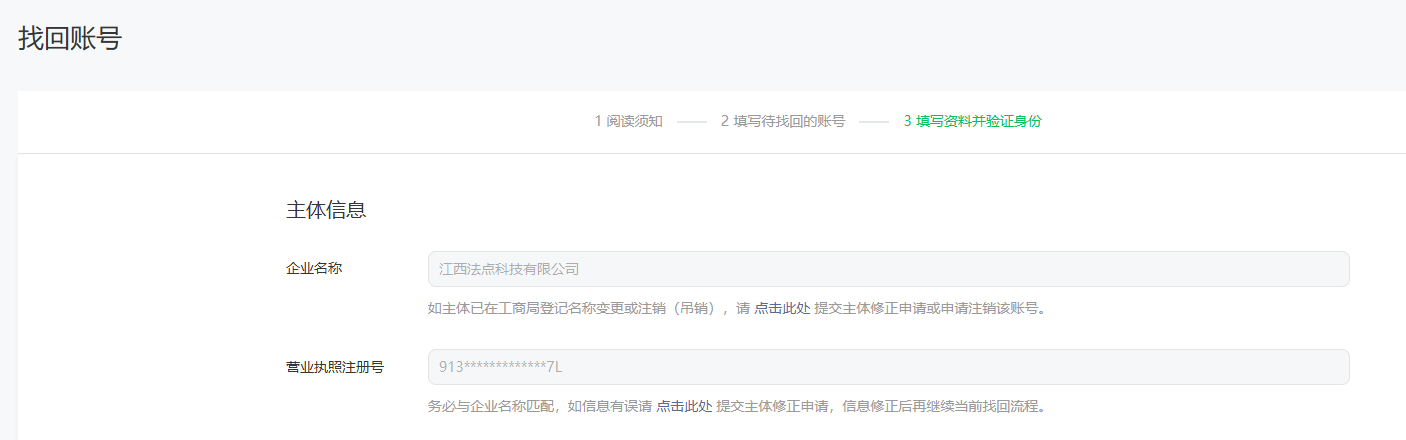Click the 如信息有误请 phrase before second link
The image size is (1406, 440).
coord(610,406)
